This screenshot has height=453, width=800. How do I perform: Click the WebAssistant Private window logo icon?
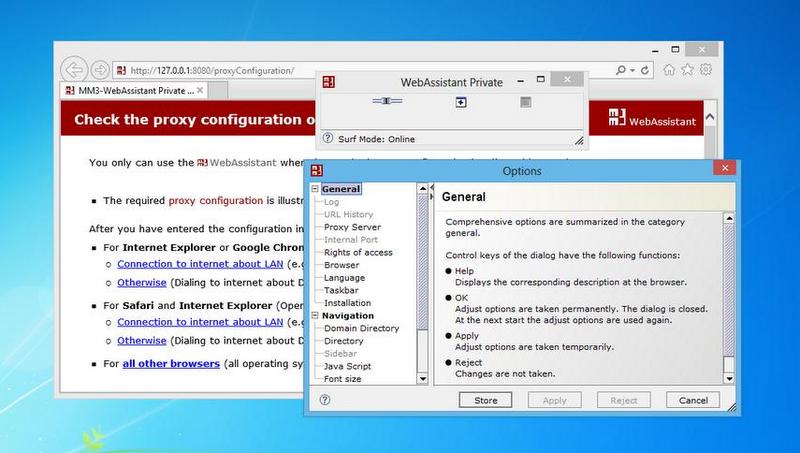pyautogui.click(x=329, y=82)
